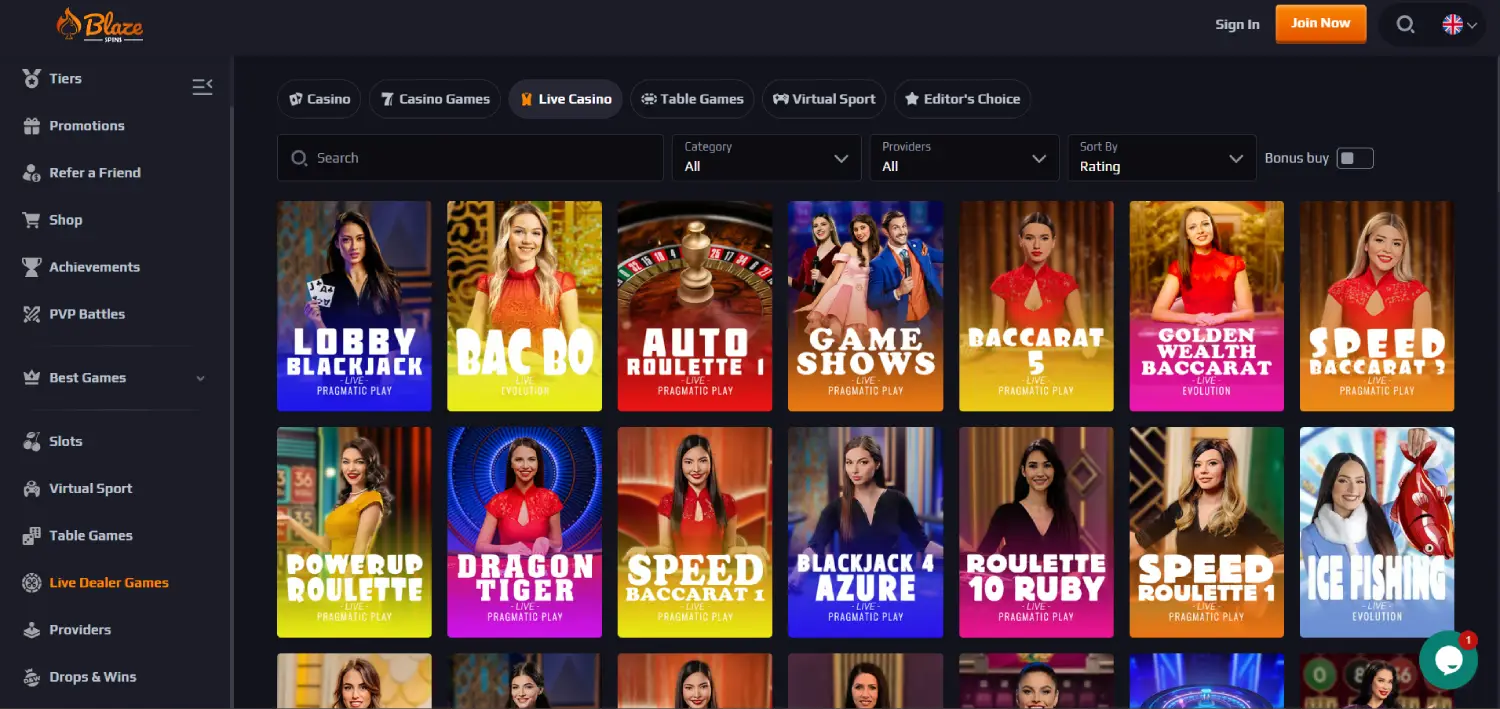Open the Bac Bo game tile
Screen dimensions: 1500x709
pyautogui.click(x=524, y=306)
